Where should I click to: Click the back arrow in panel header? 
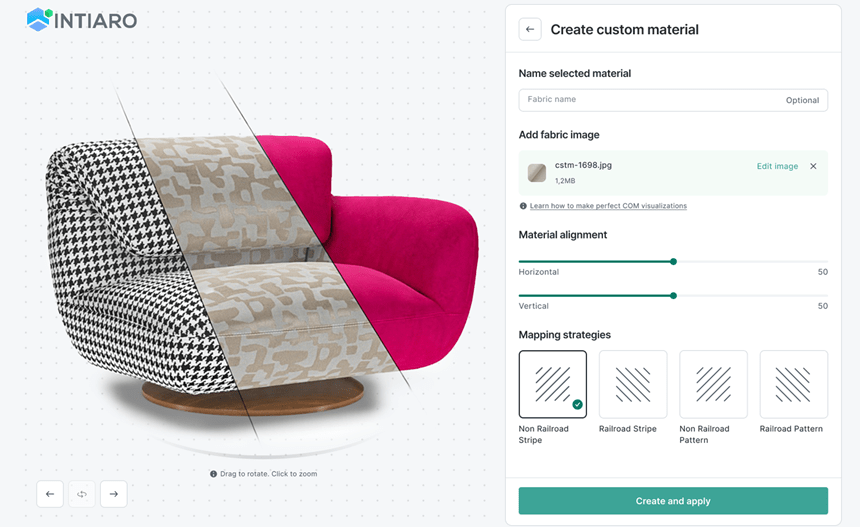[x=530, y=30]
